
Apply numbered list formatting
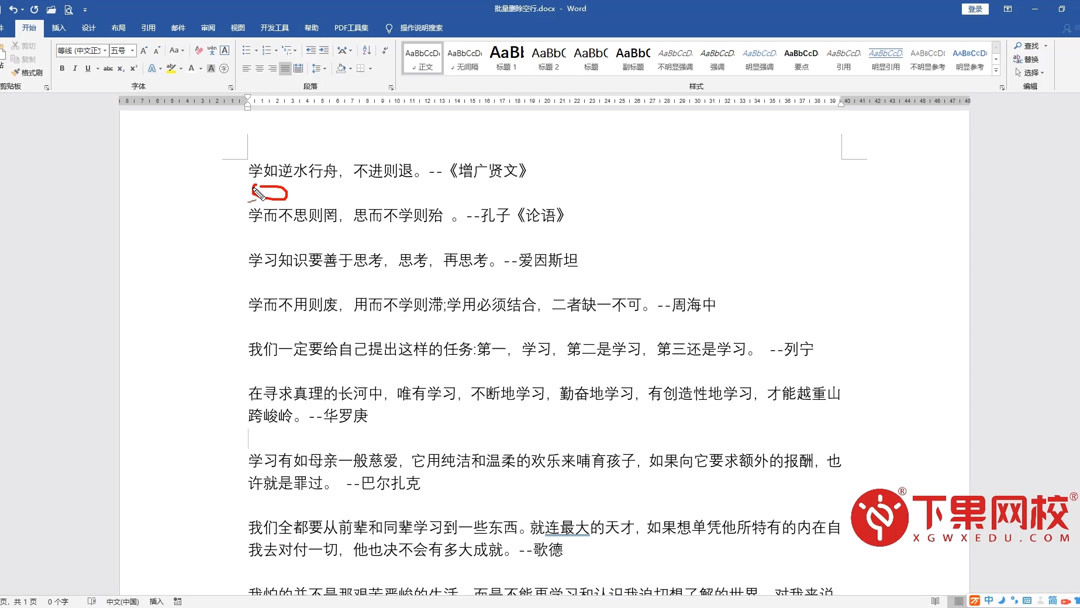[x=267, y=49]
